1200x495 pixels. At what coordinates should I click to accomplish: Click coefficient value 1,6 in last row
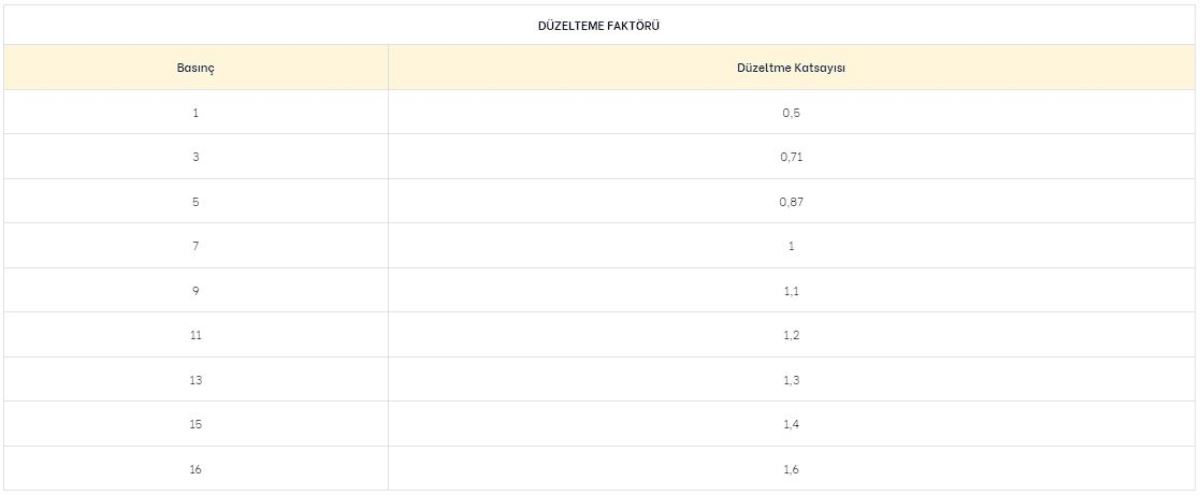[792, 468]
